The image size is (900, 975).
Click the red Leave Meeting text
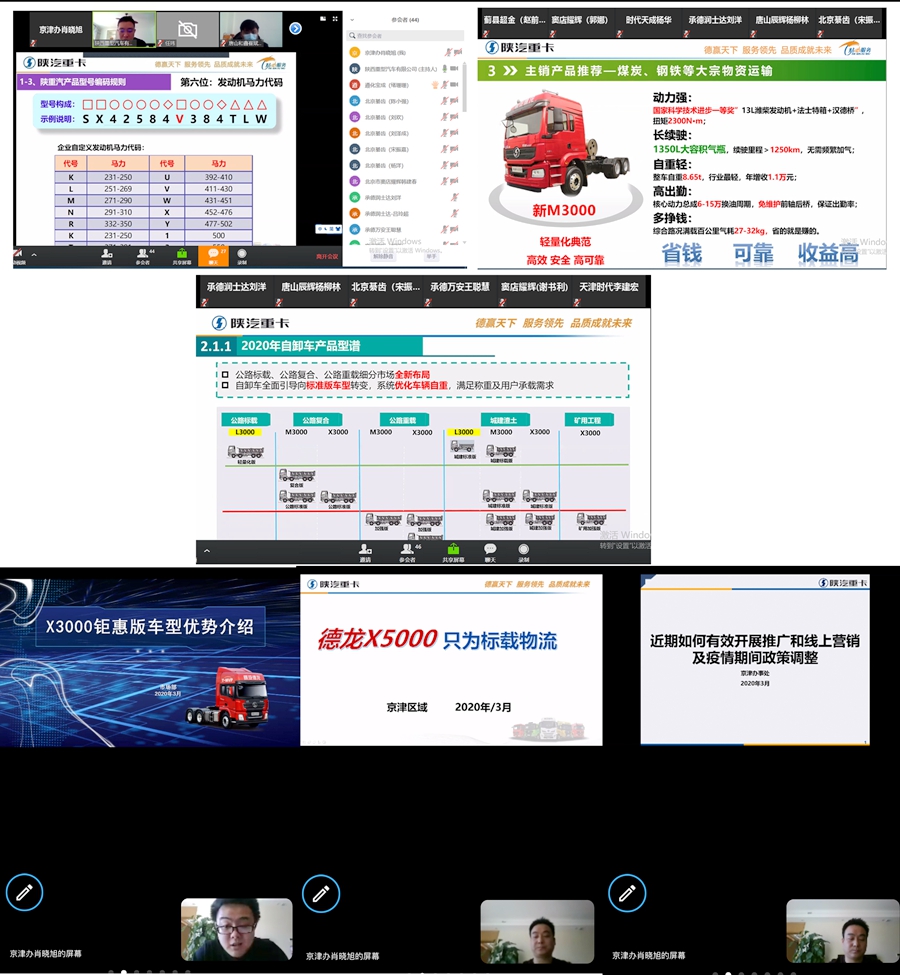pyautogui.click(x=327, y=257)
